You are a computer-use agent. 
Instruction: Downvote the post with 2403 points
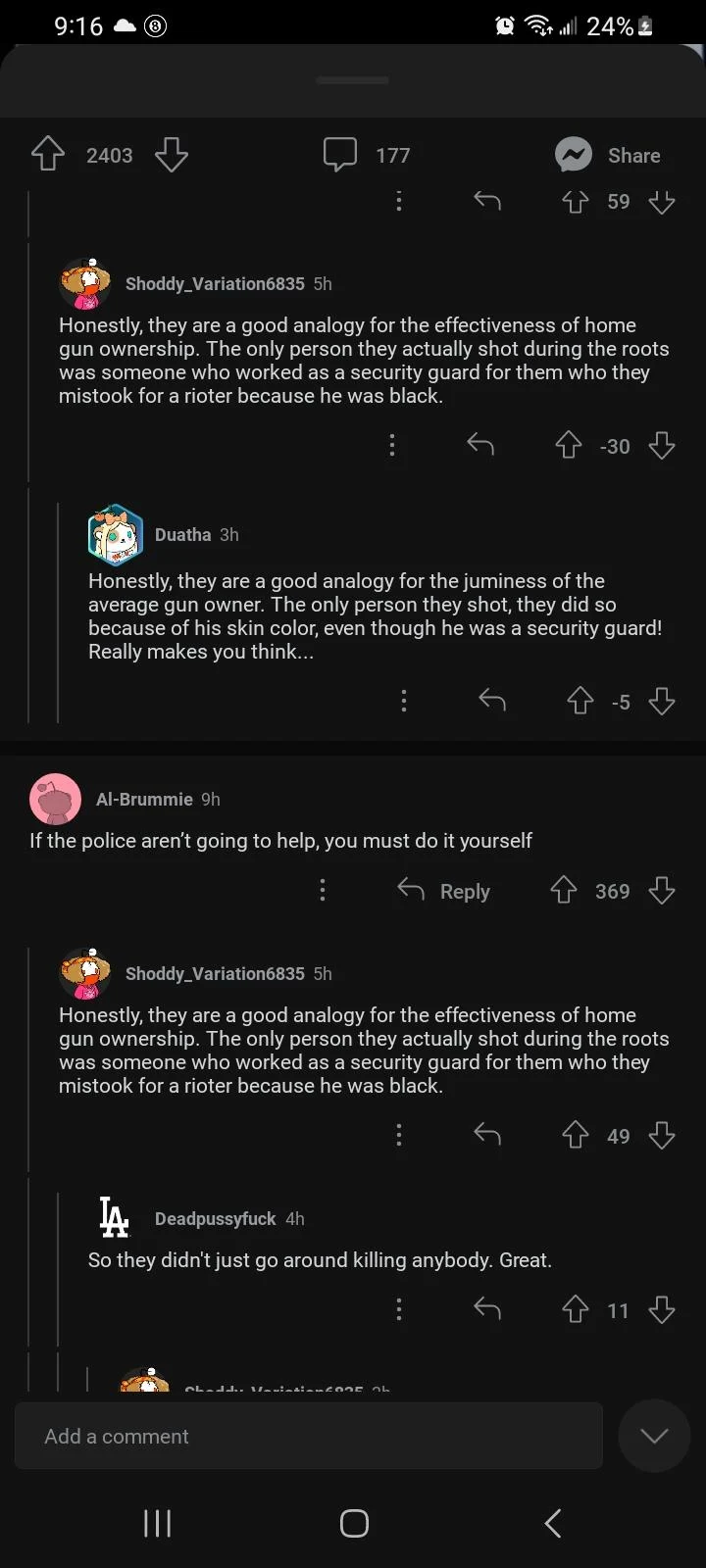[172, 155]
